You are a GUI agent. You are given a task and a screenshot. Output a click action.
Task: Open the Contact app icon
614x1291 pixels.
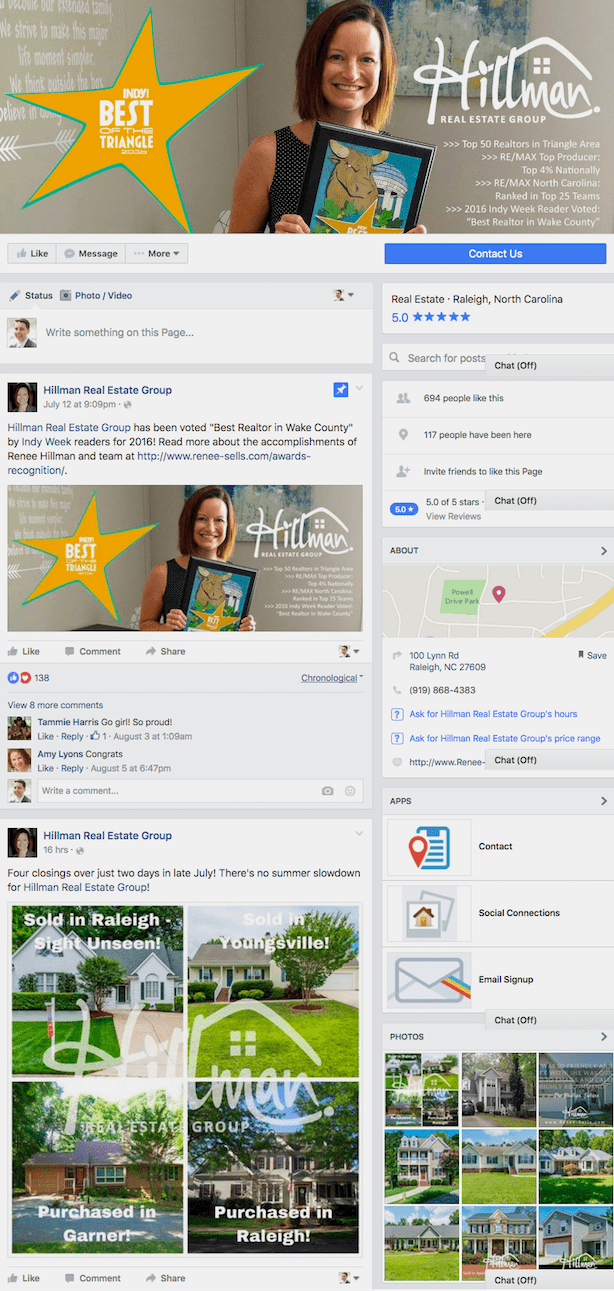(x=429, y=847)
